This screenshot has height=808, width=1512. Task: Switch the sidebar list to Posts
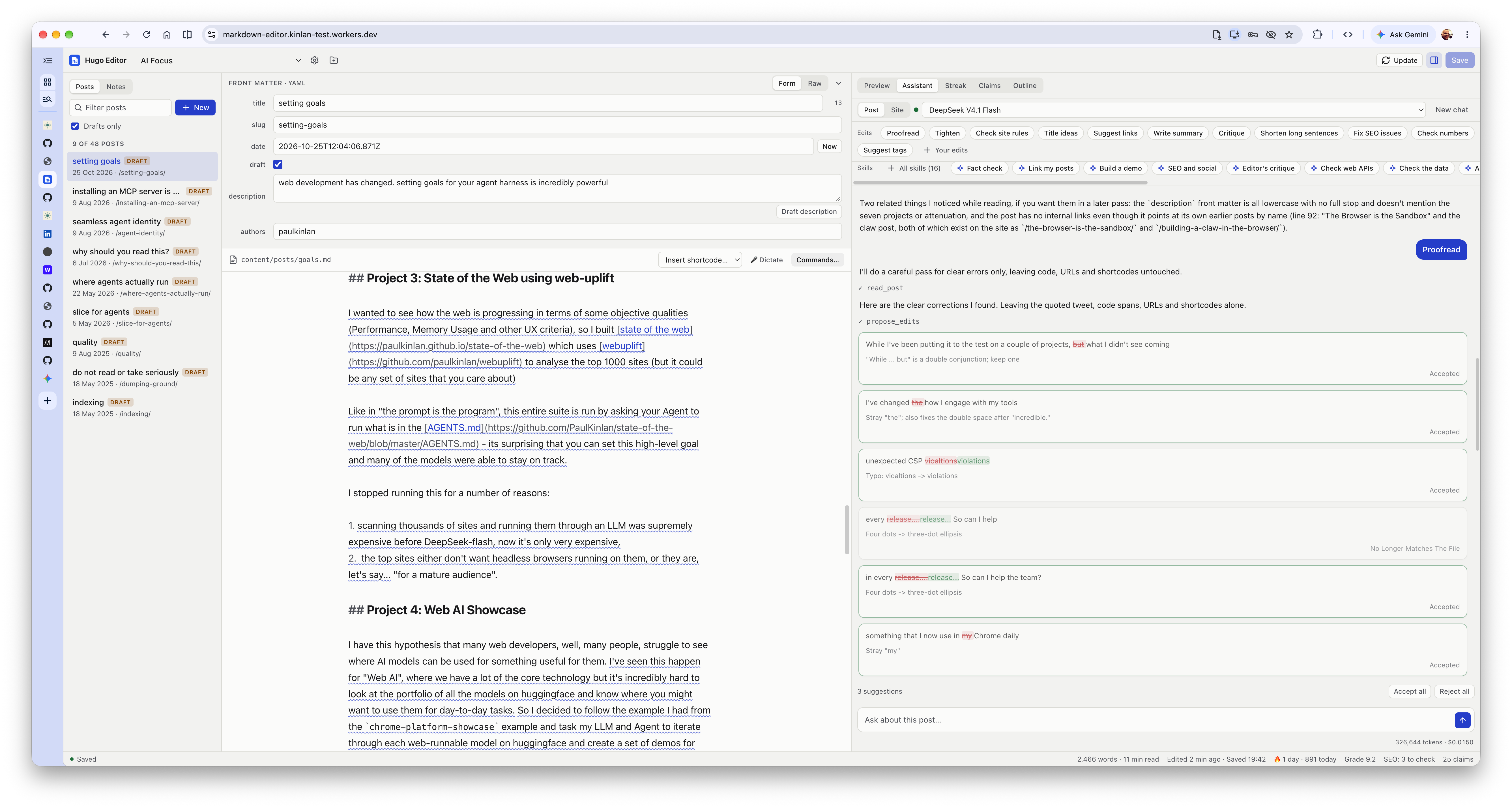click(x=85, y=87)
